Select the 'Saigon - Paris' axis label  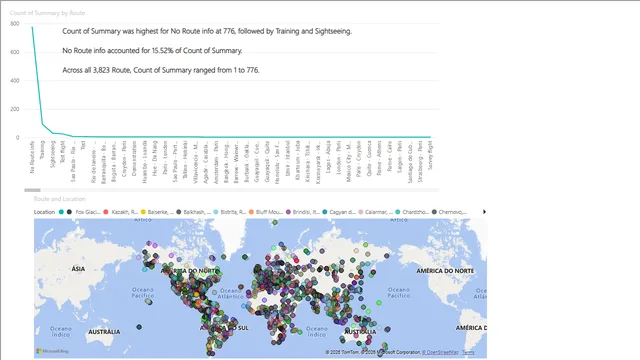coord(400,157)
